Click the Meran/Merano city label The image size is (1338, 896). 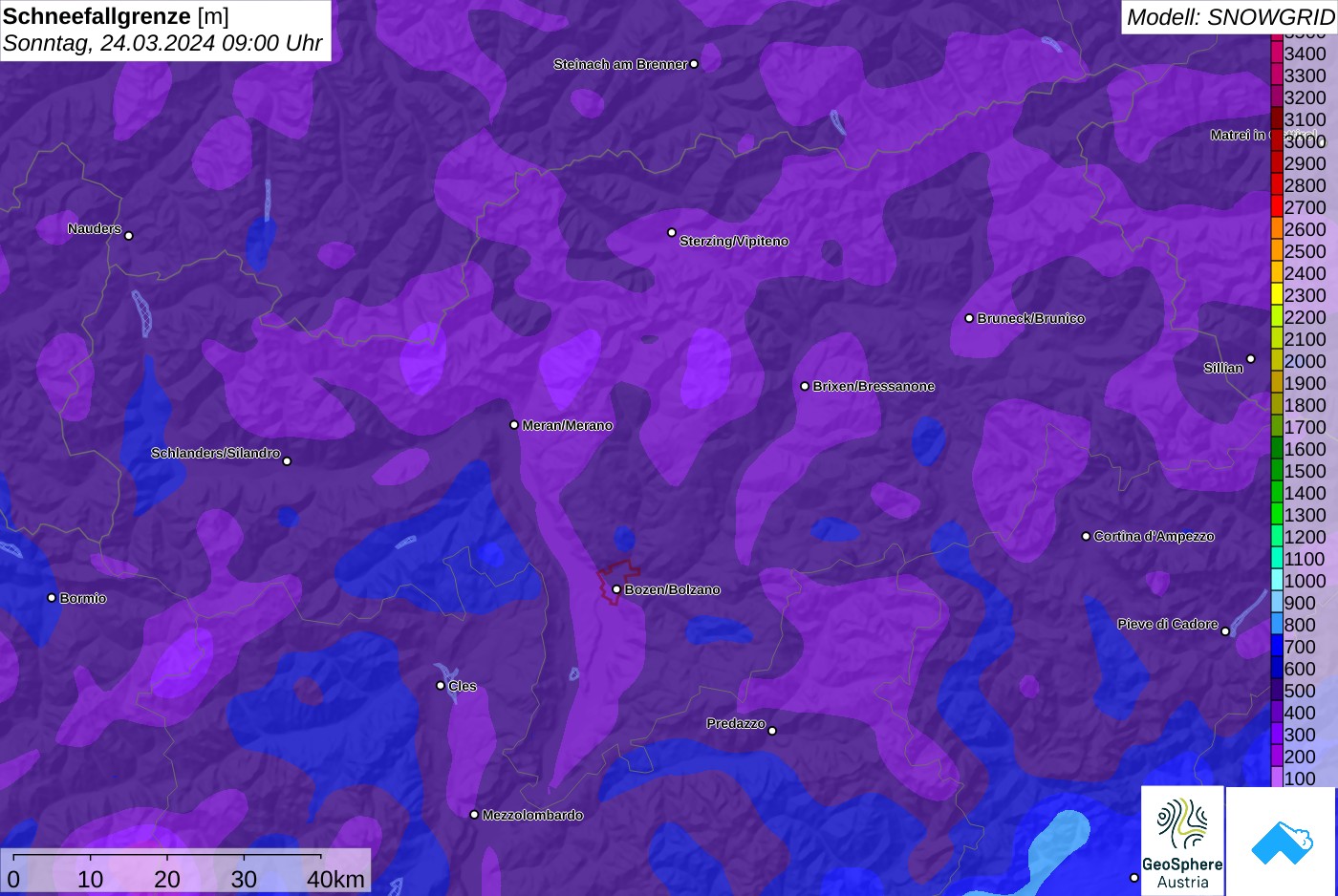click(x=568, y=425)
